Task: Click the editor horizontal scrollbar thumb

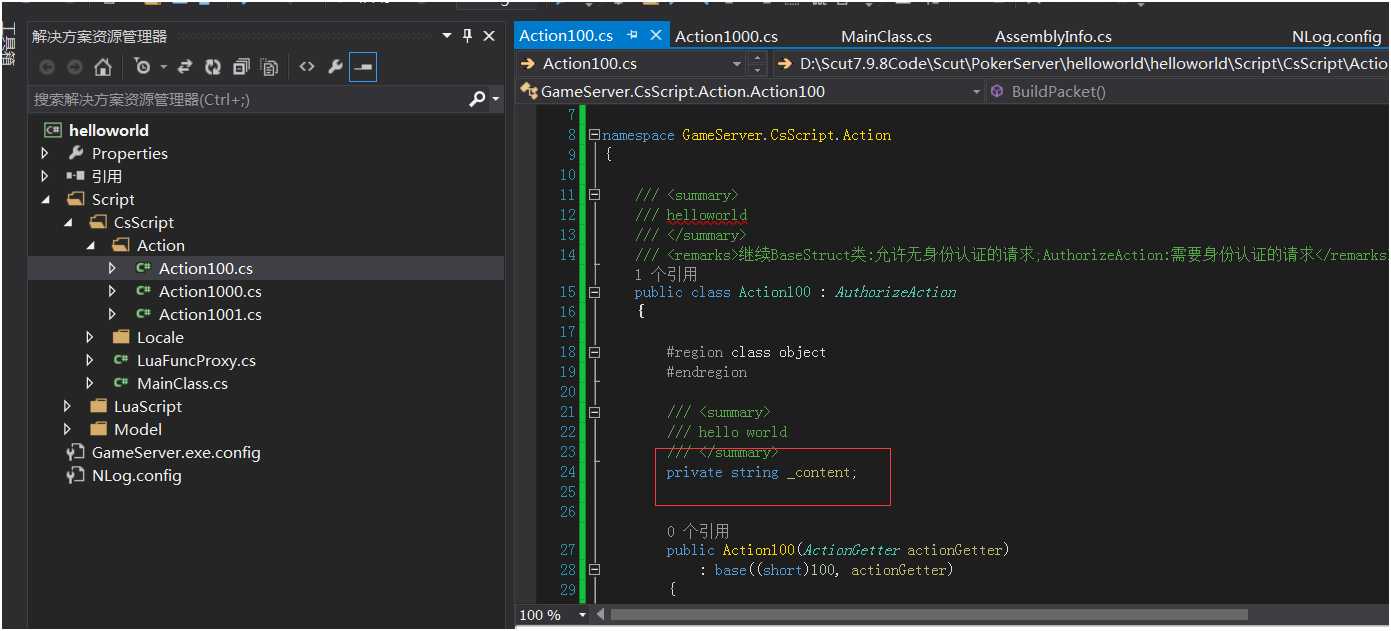Action: (x=929, y=614)
